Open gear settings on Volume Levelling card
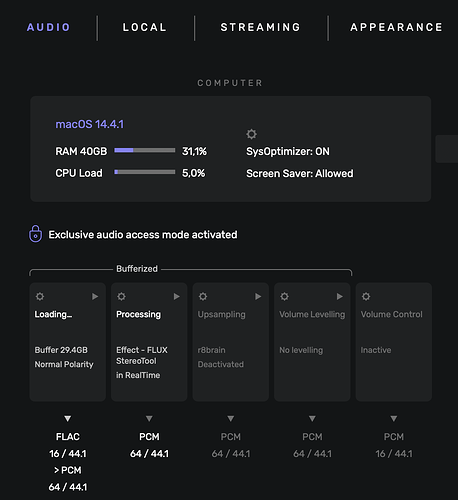The width and height of the screenshot is (458, 500). (284, 296)
